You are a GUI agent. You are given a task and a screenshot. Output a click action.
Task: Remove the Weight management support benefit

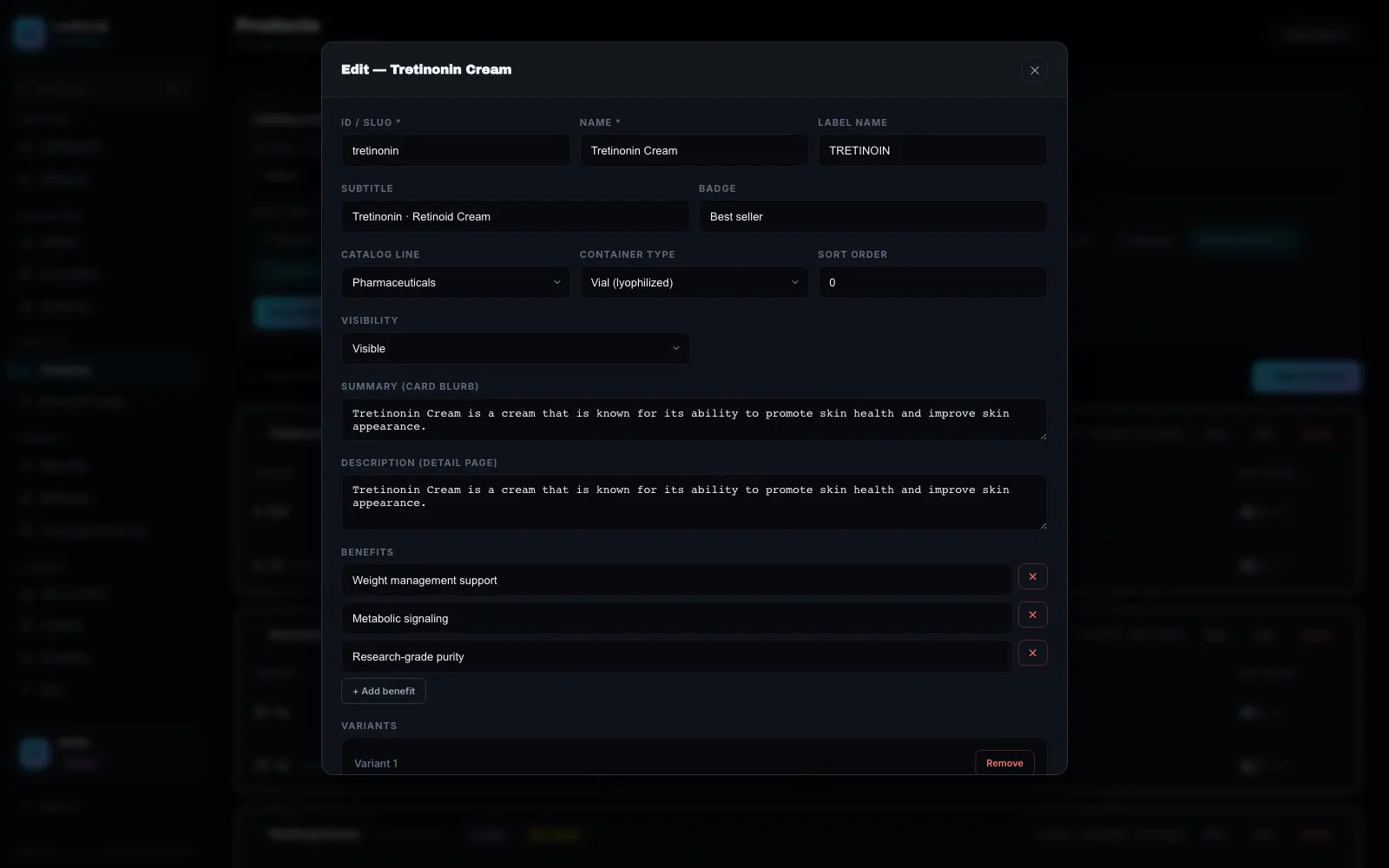click(x=1032, y=576)
